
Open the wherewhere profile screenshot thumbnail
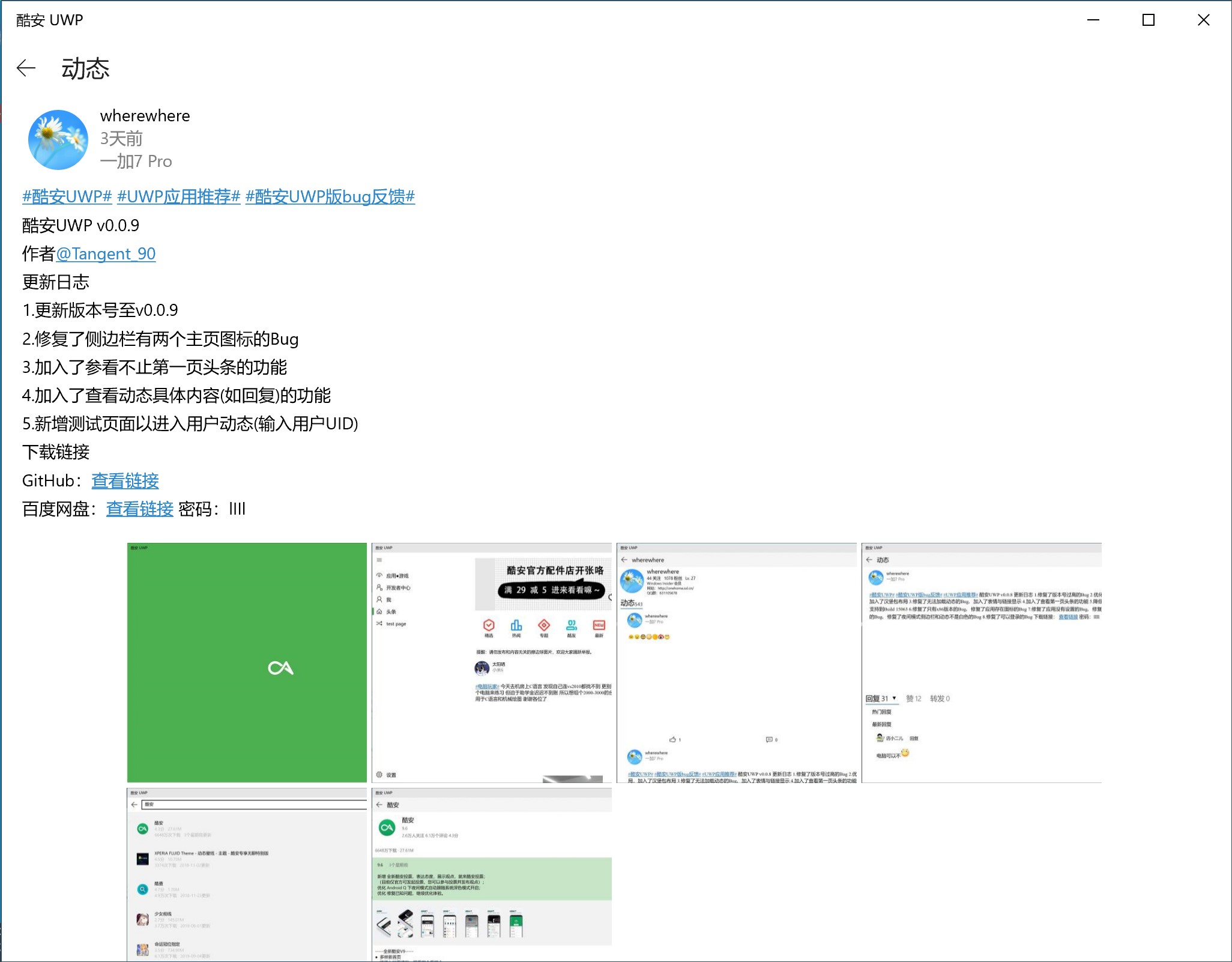[x=737, y=662]
